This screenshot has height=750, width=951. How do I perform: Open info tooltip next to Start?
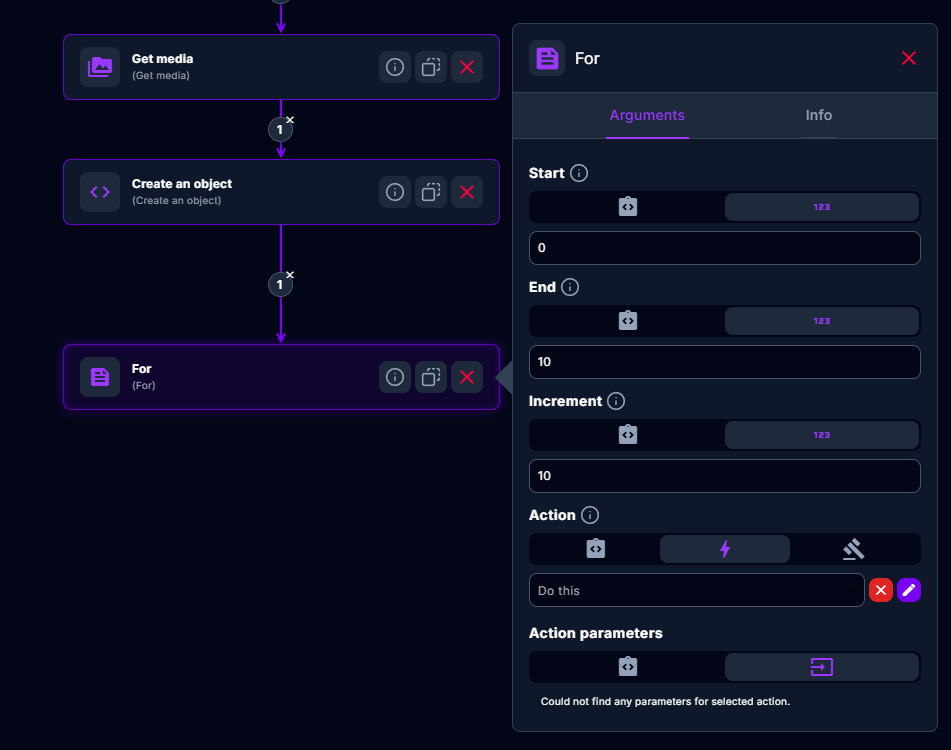pyautogui.click(x=579, y=173)
